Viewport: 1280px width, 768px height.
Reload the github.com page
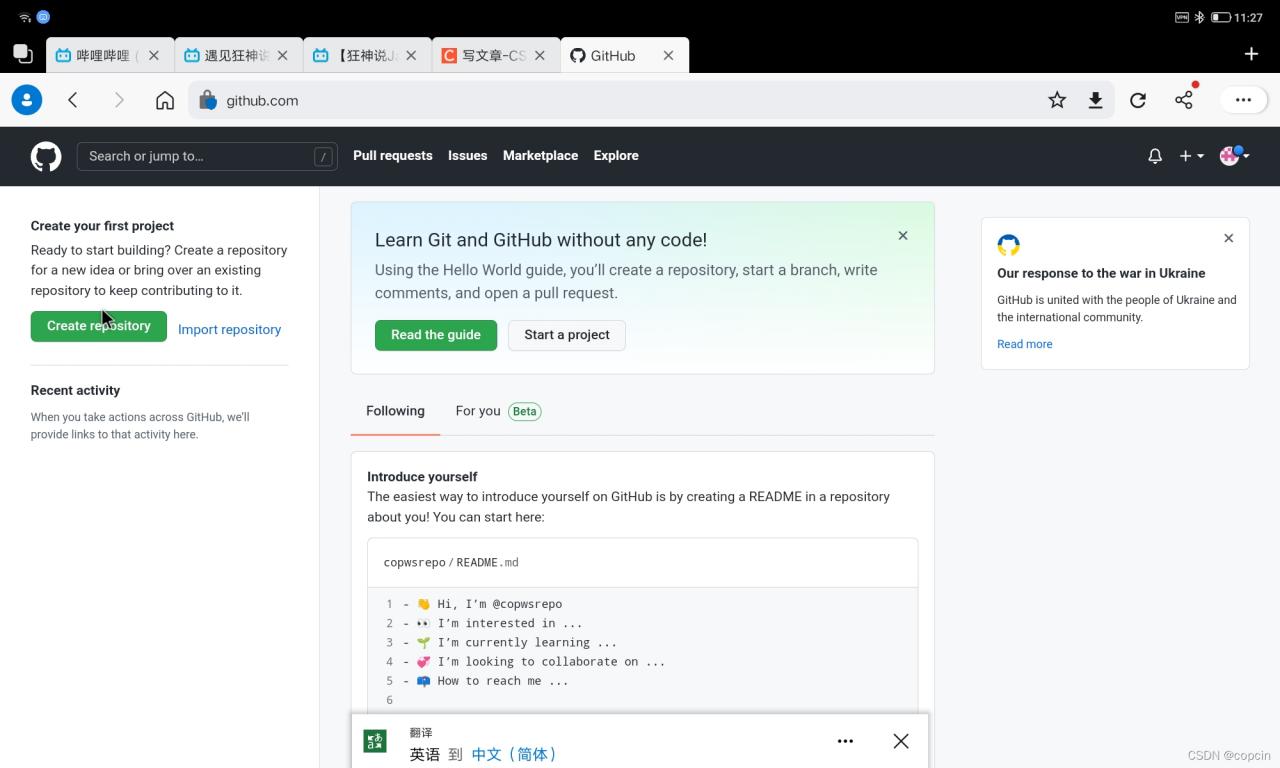coord(1138,100)
